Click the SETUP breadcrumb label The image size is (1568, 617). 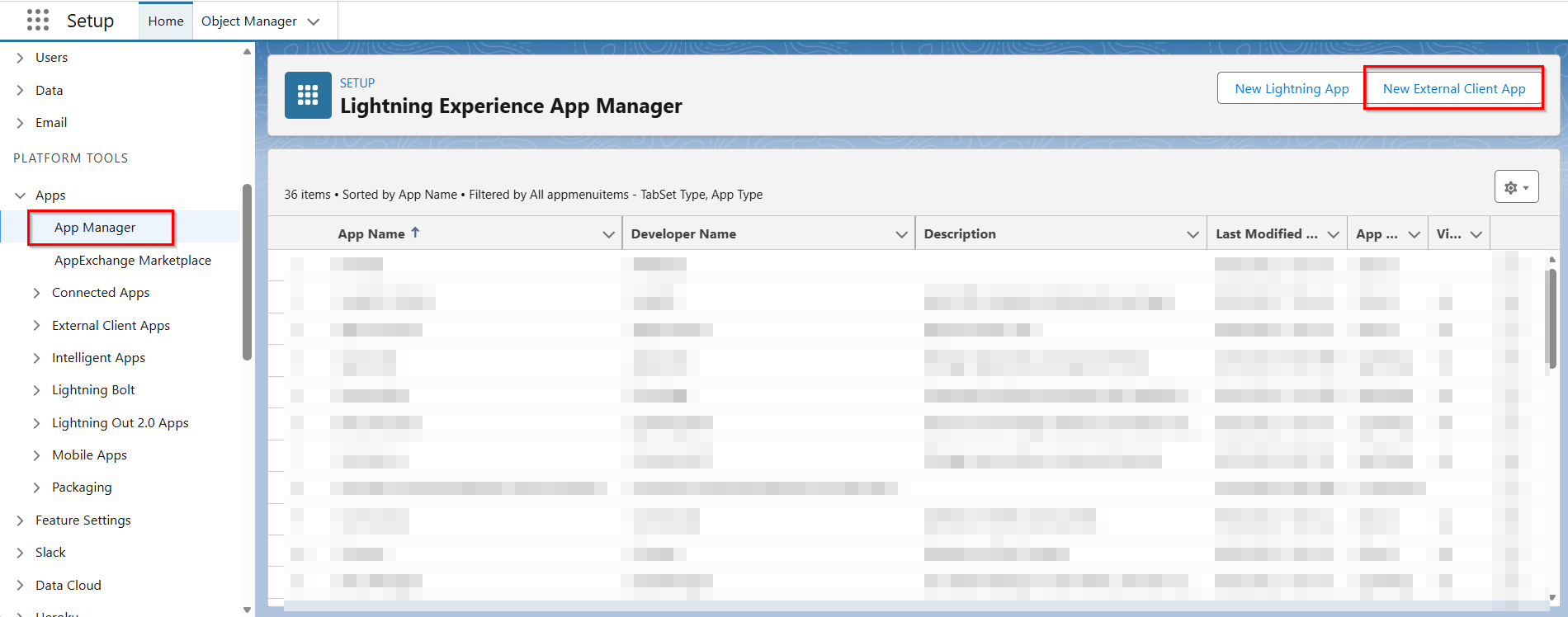pos(357,83)
